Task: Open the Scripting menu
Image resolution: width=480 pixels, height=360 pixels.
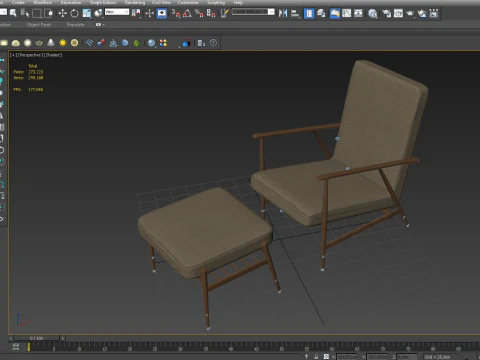Action: coord(216,2)
